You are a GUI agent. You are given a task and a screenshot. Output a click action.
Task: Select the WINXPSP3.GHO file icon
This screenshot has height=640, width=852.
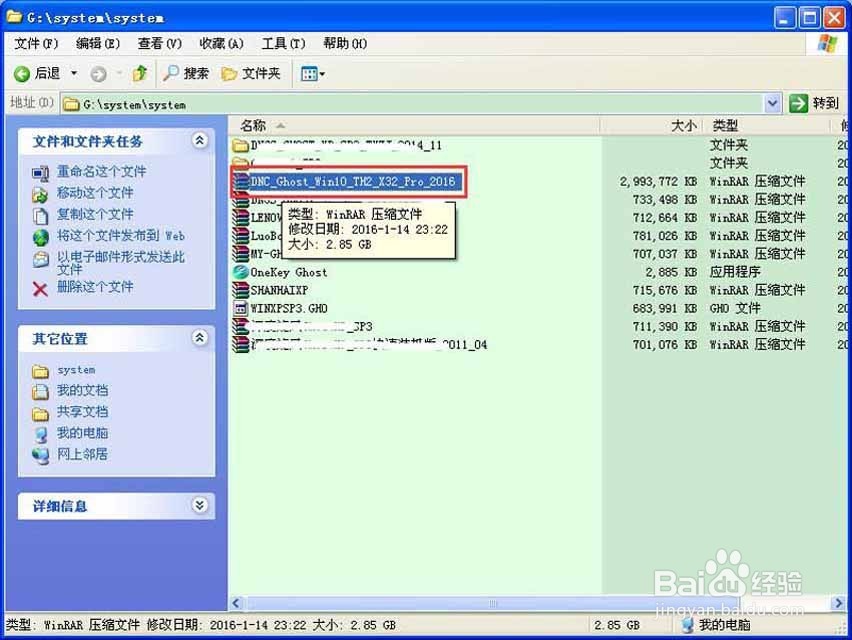240,308
